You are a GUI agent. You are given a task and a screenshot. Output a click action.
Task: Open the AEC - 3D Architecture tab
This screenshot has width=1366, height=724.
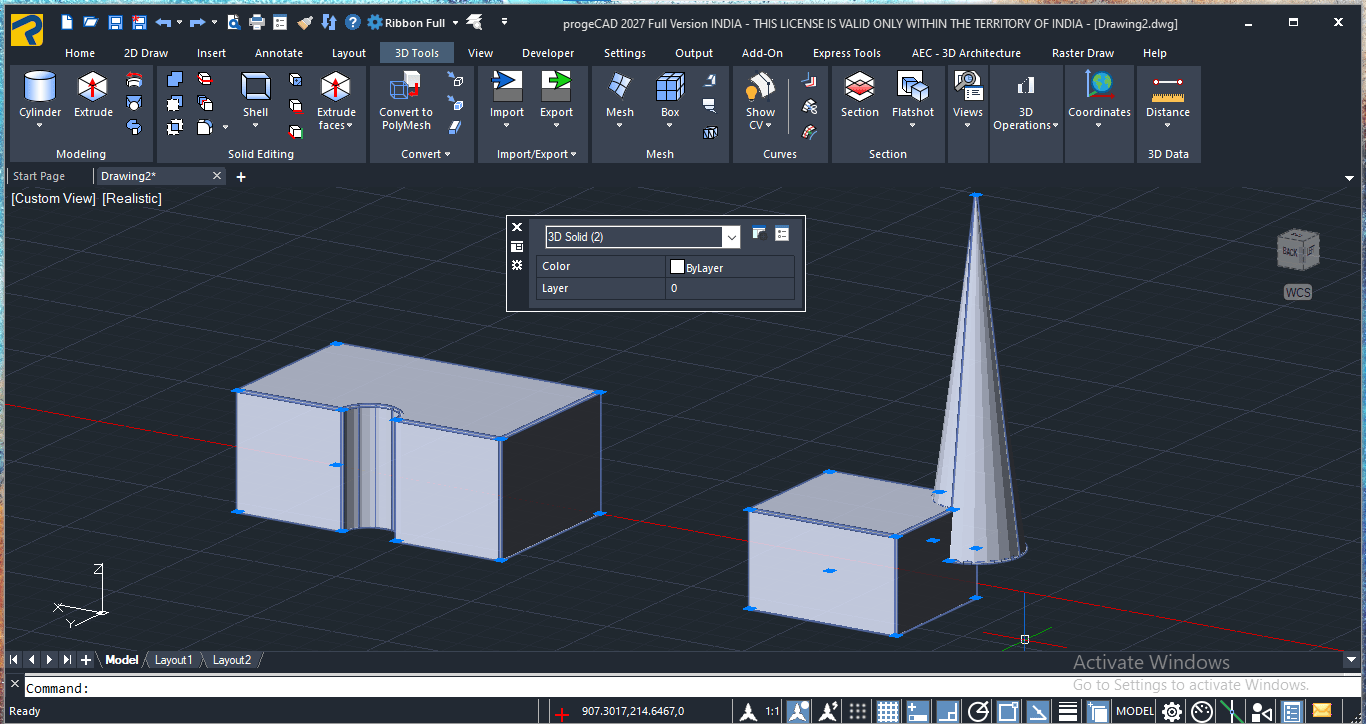[x=966, y=53]
